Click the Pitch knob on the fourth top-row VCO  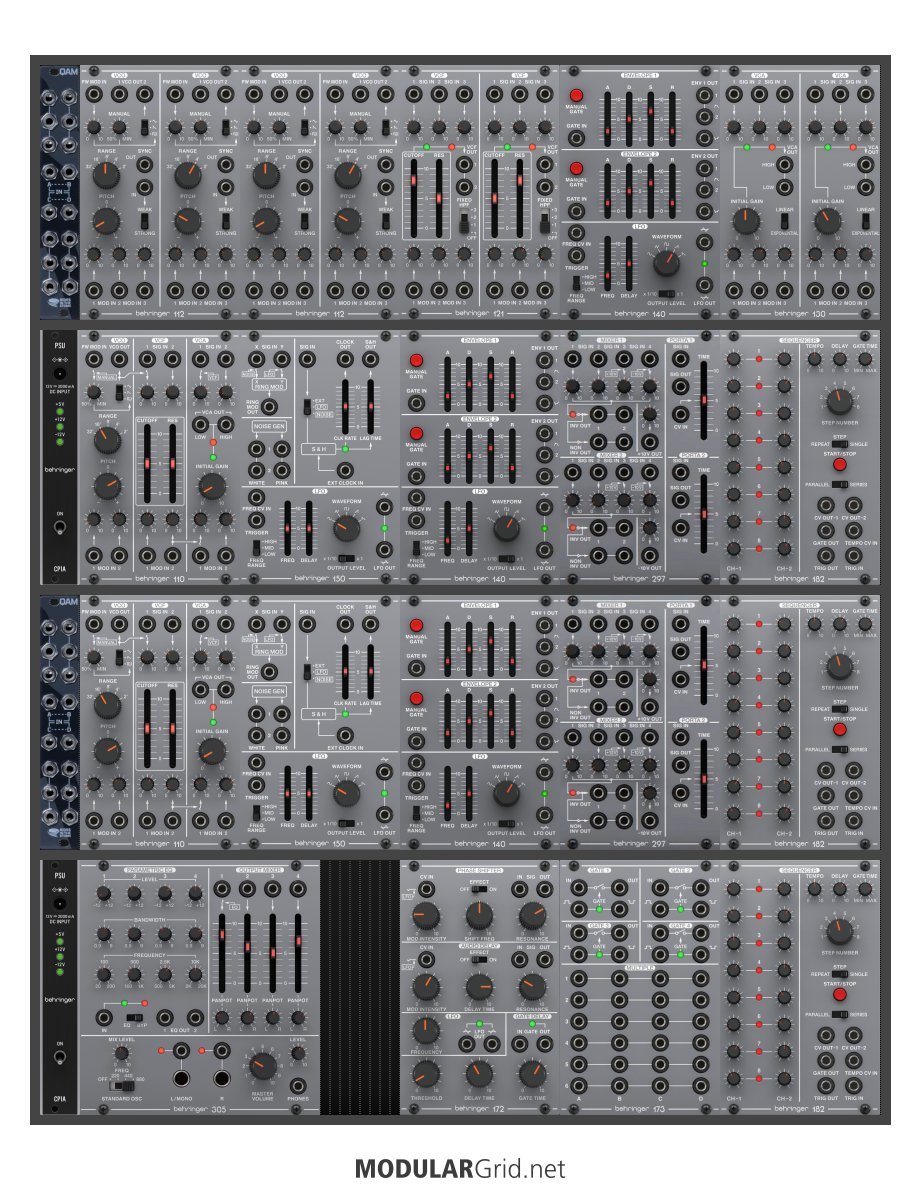coord(347,221)
